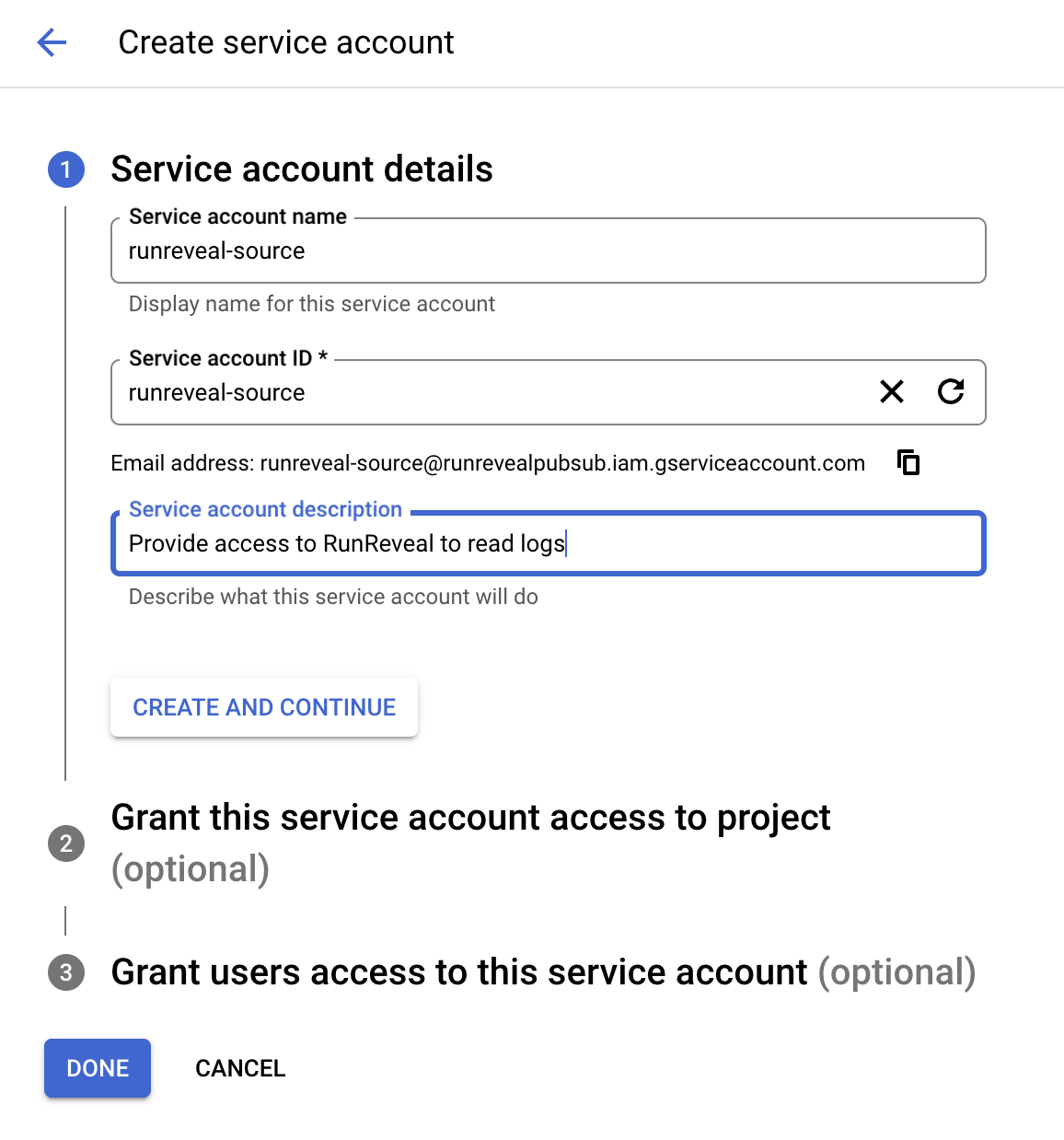Click the Service account name input field
This screenshot has width=1064, height=1140.
pyautogui.click(x=548, y=250)
